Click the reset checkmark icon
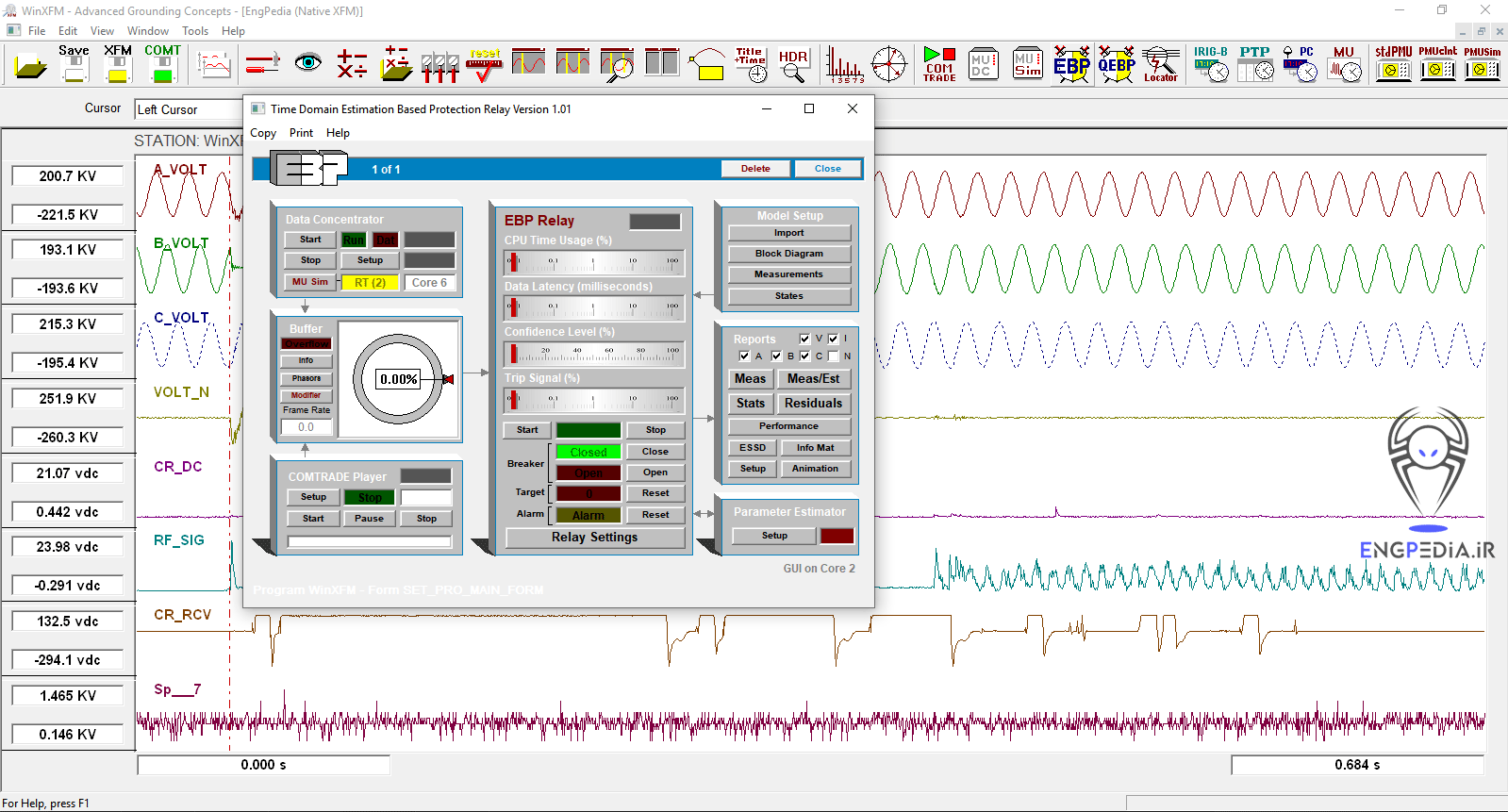 pyautogui.click(x=485, y=64)
